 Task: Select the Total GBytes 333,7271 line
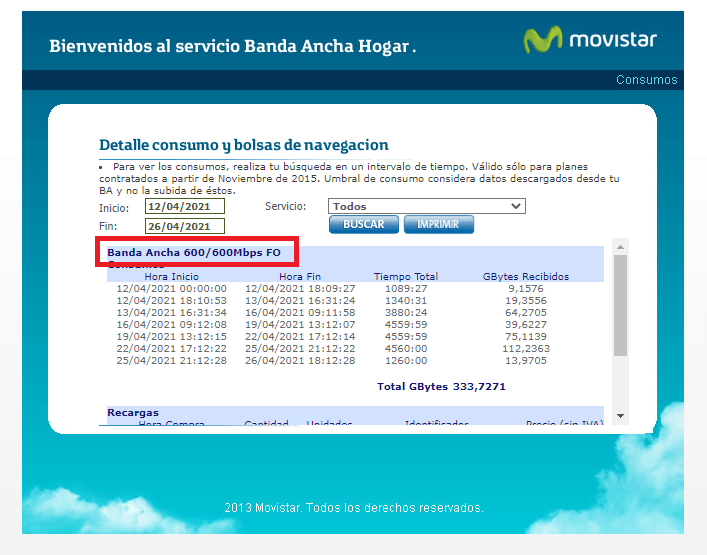click(441, 386)
